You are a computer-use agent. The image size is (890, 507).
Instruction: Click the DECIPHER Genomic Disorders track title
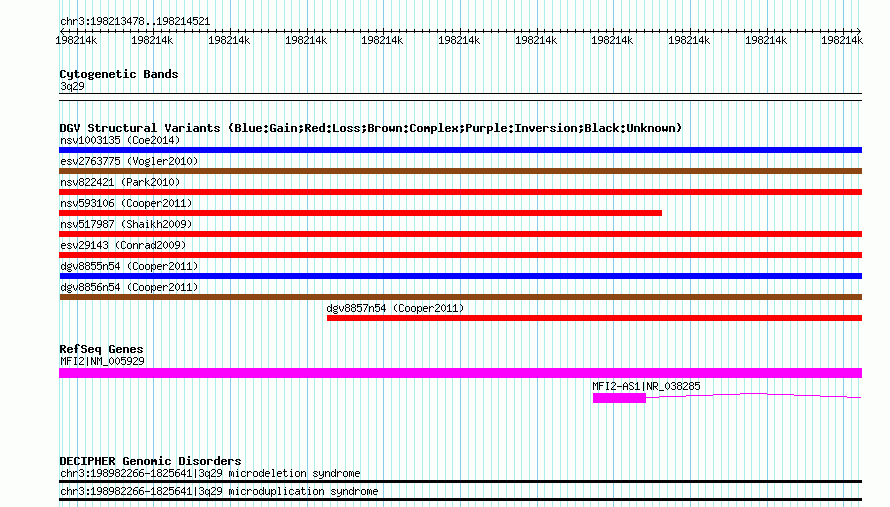pyautogui.click(x=150, y=461)
